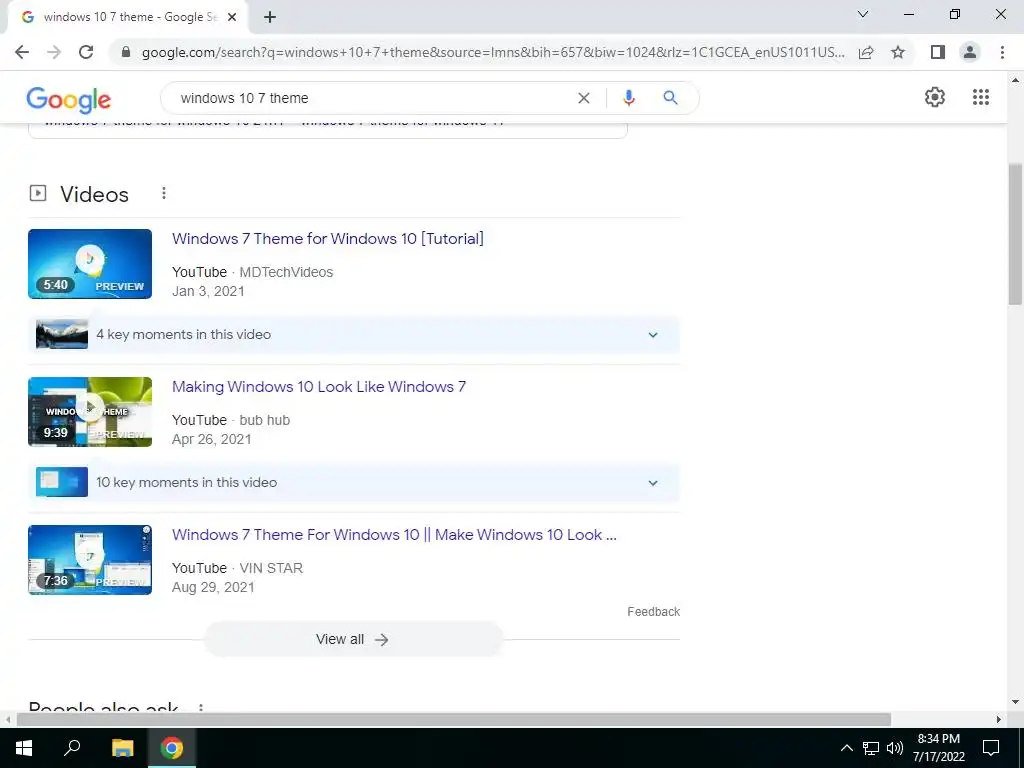1024x768 pixels.
Task: View site security lock info
Action: click(126, 52)
